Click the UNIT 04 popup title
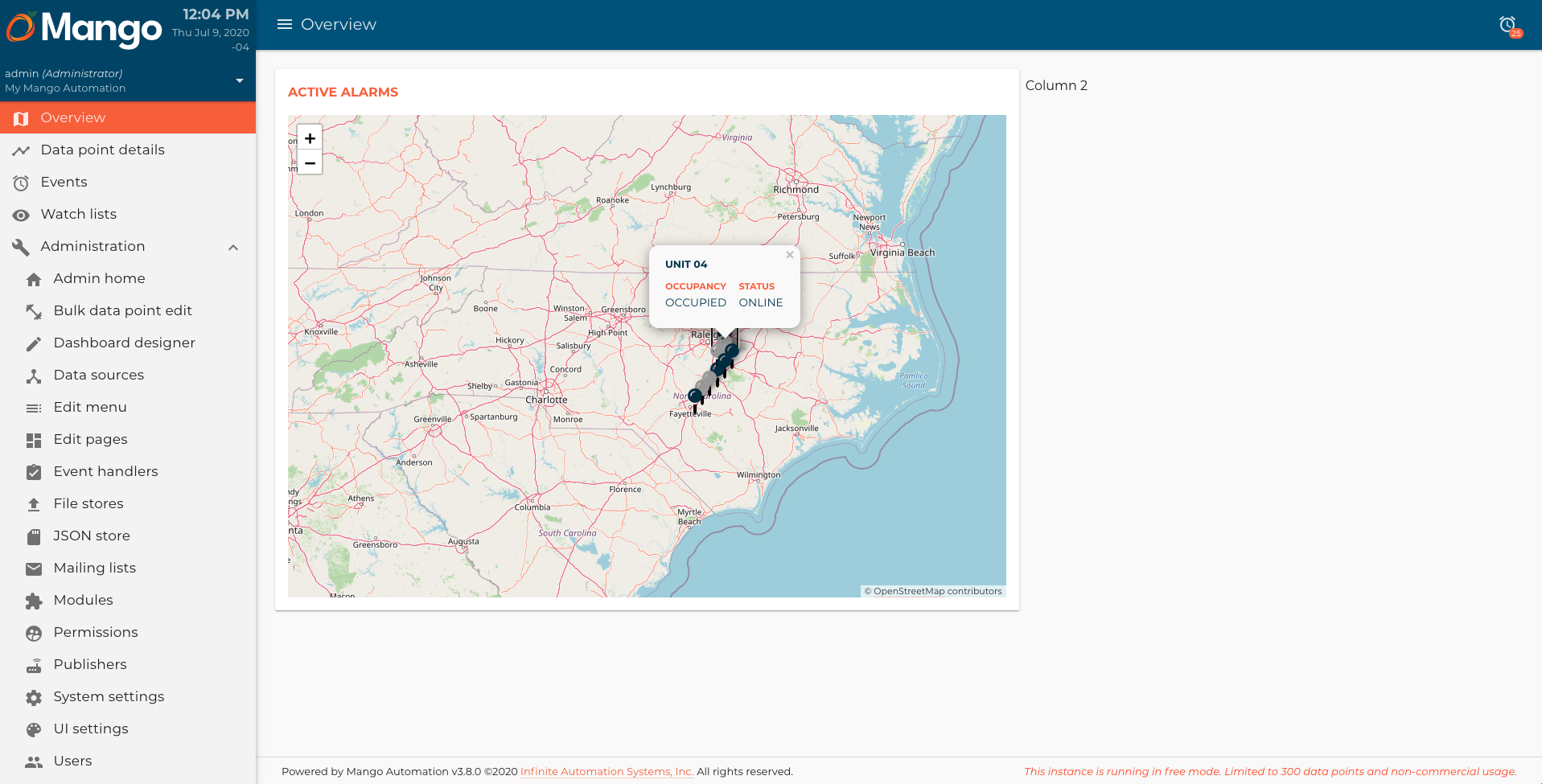The height and width of the screenshot is (784, 1542). pos(686,264)
